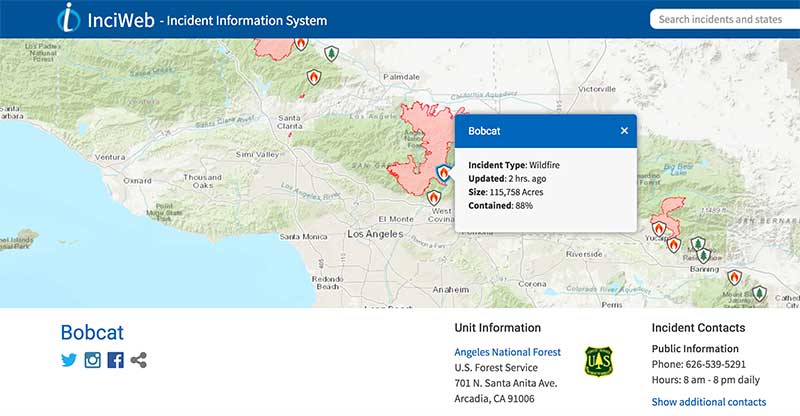Viewport: 800px width, 416px height.
Task: Click '- Incident Information System' header text
Action: (243, 21)
